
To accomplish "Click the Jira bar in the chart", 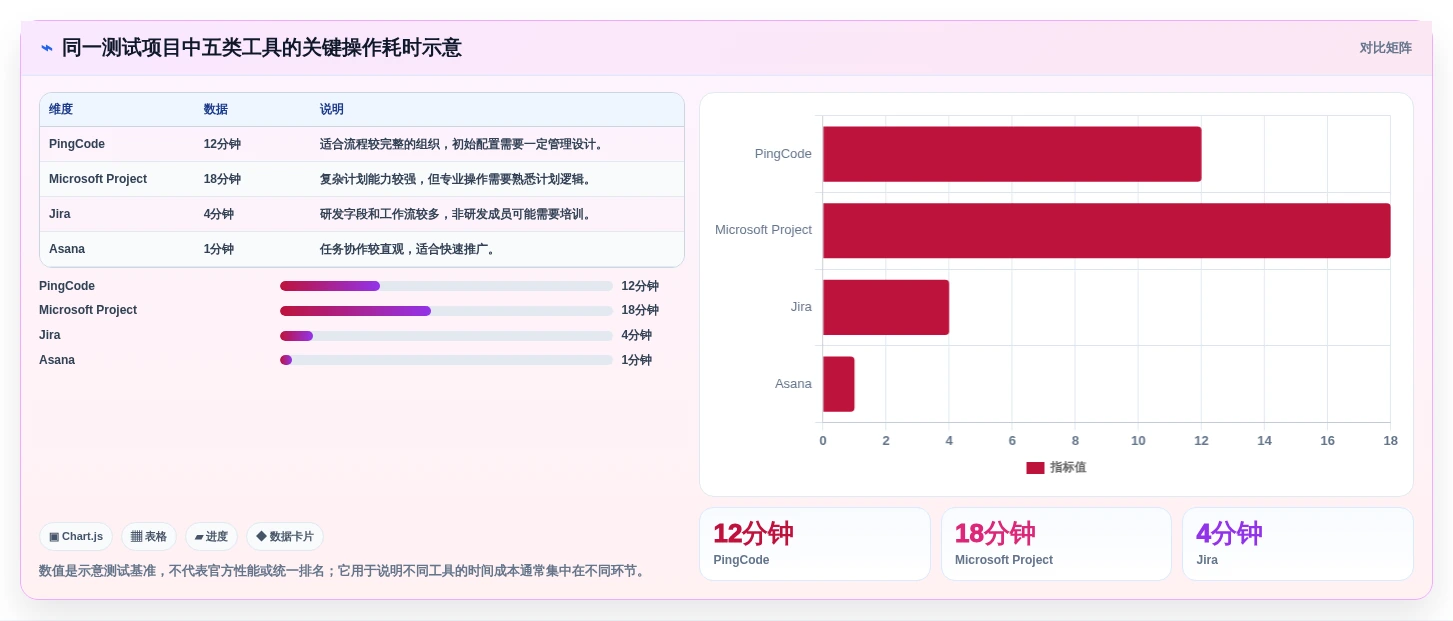I will coord(886,307).
